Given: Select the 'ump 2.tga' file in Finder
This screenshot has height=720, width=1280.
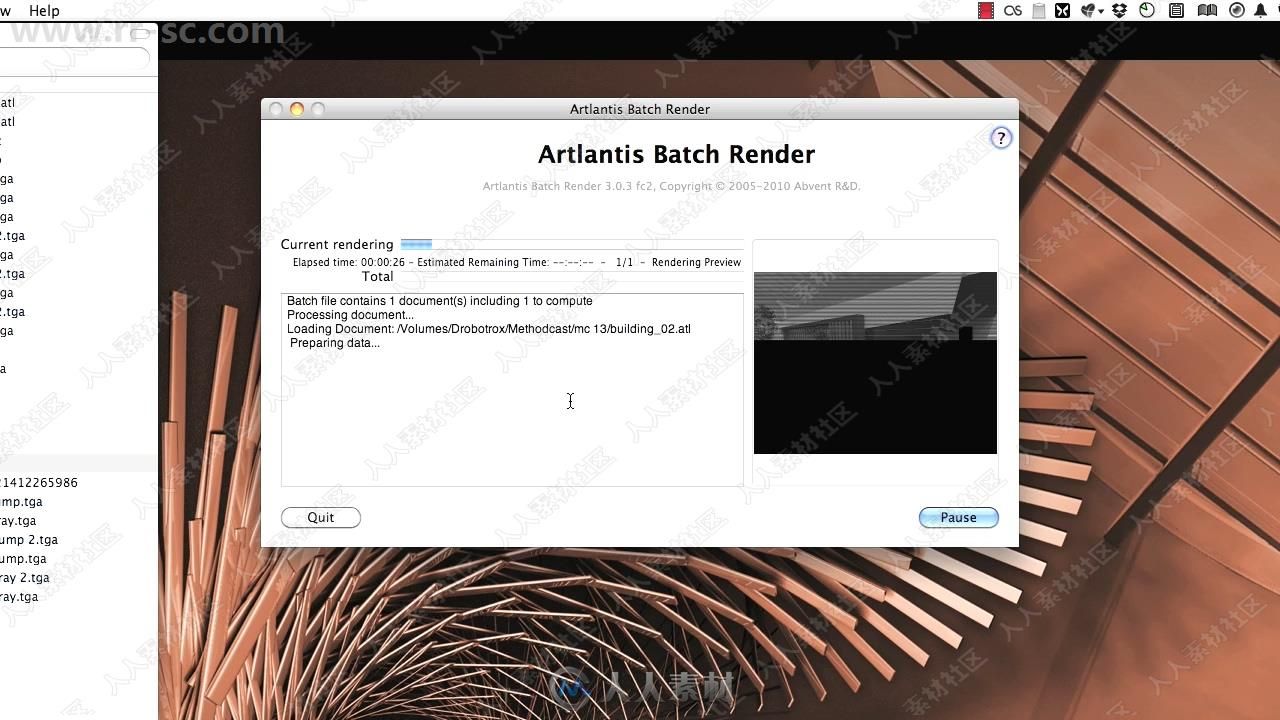Looking at the screenshot, I should [x=29, y=539].
